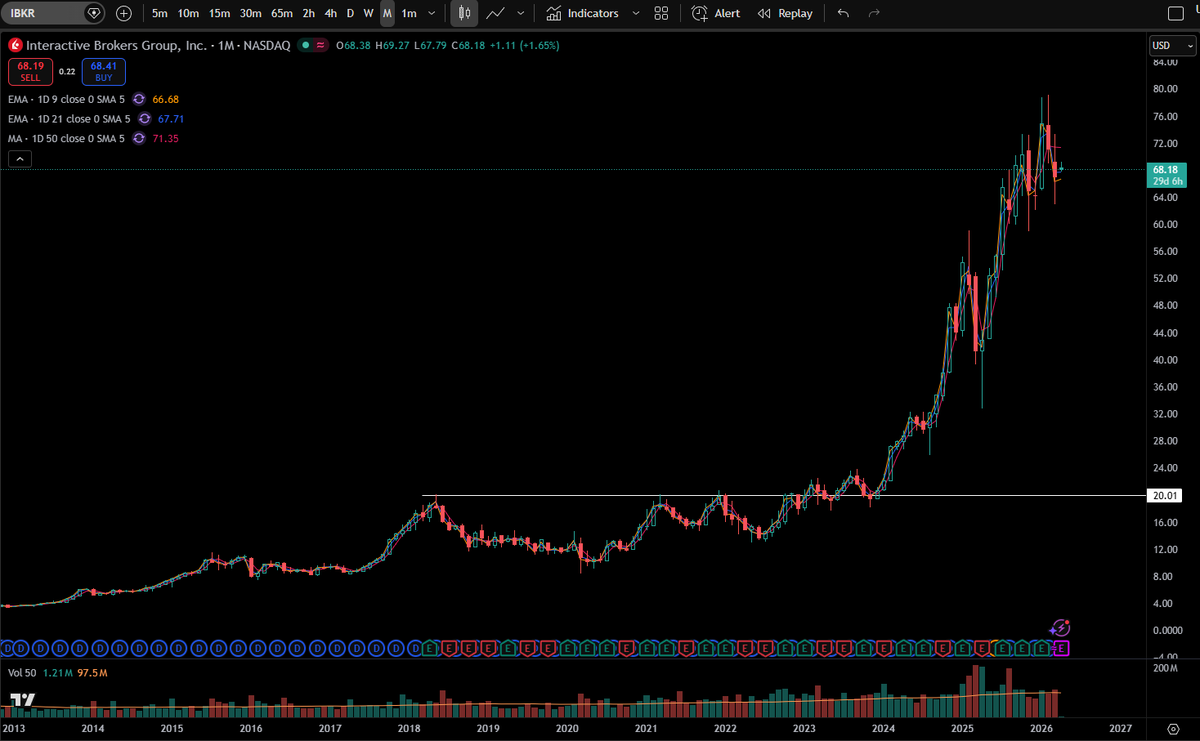
Task: Select the 4h interval
Action: pyautogui.click(x=331, y=13)
